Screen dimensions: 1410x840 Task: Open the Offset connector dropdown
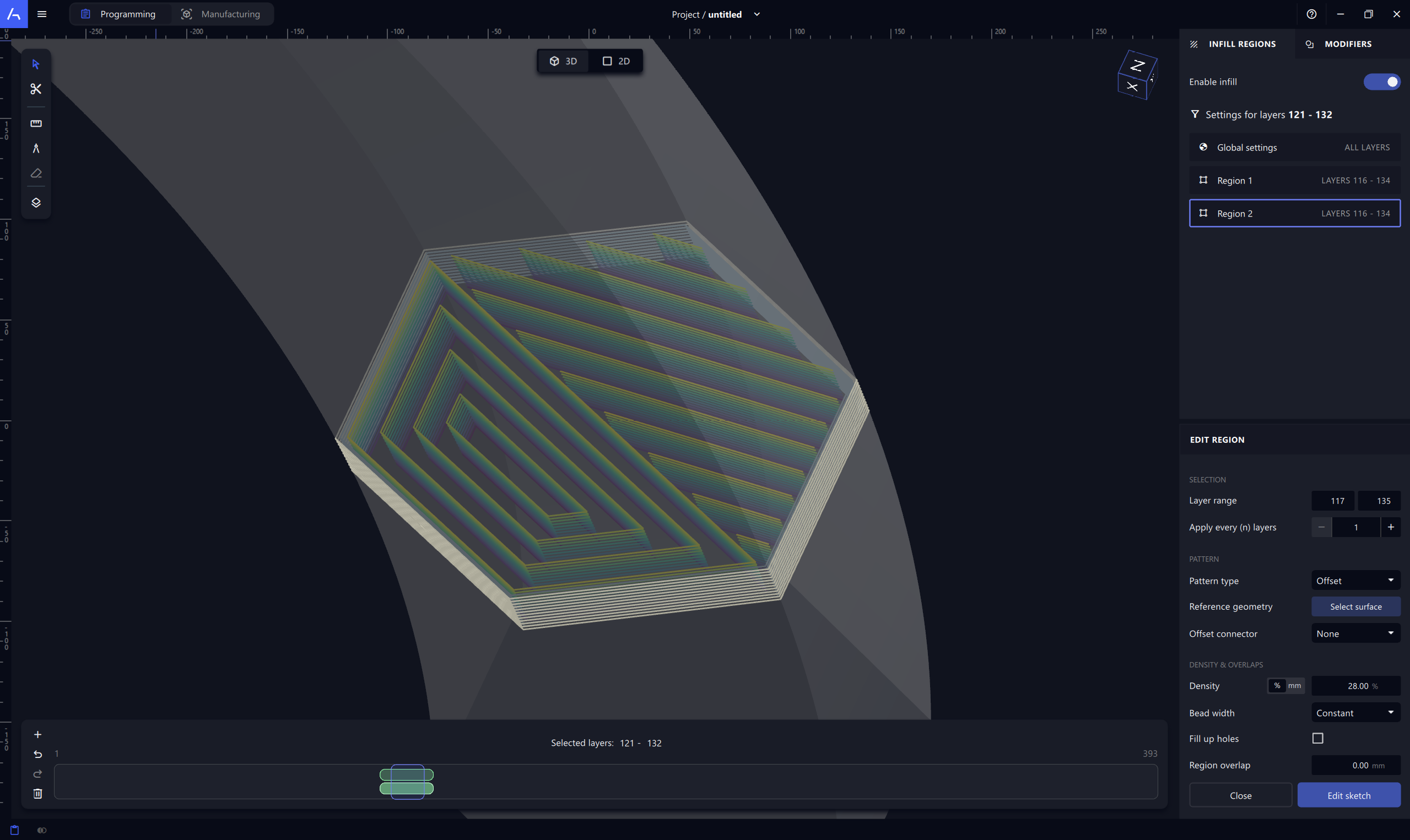(1355, 633)
